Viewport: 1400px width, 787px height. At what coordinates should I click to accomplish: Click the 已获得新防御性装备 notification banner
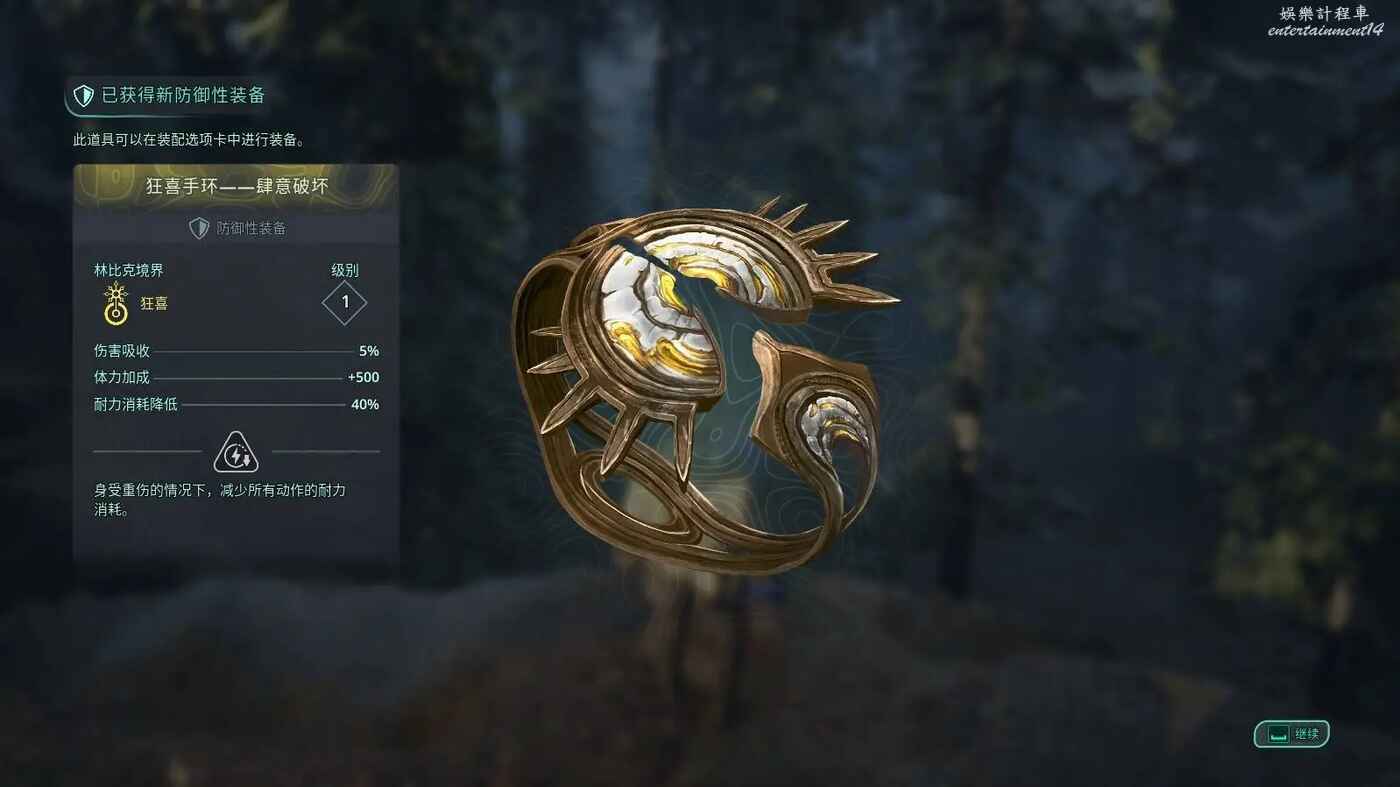[168, 96]
